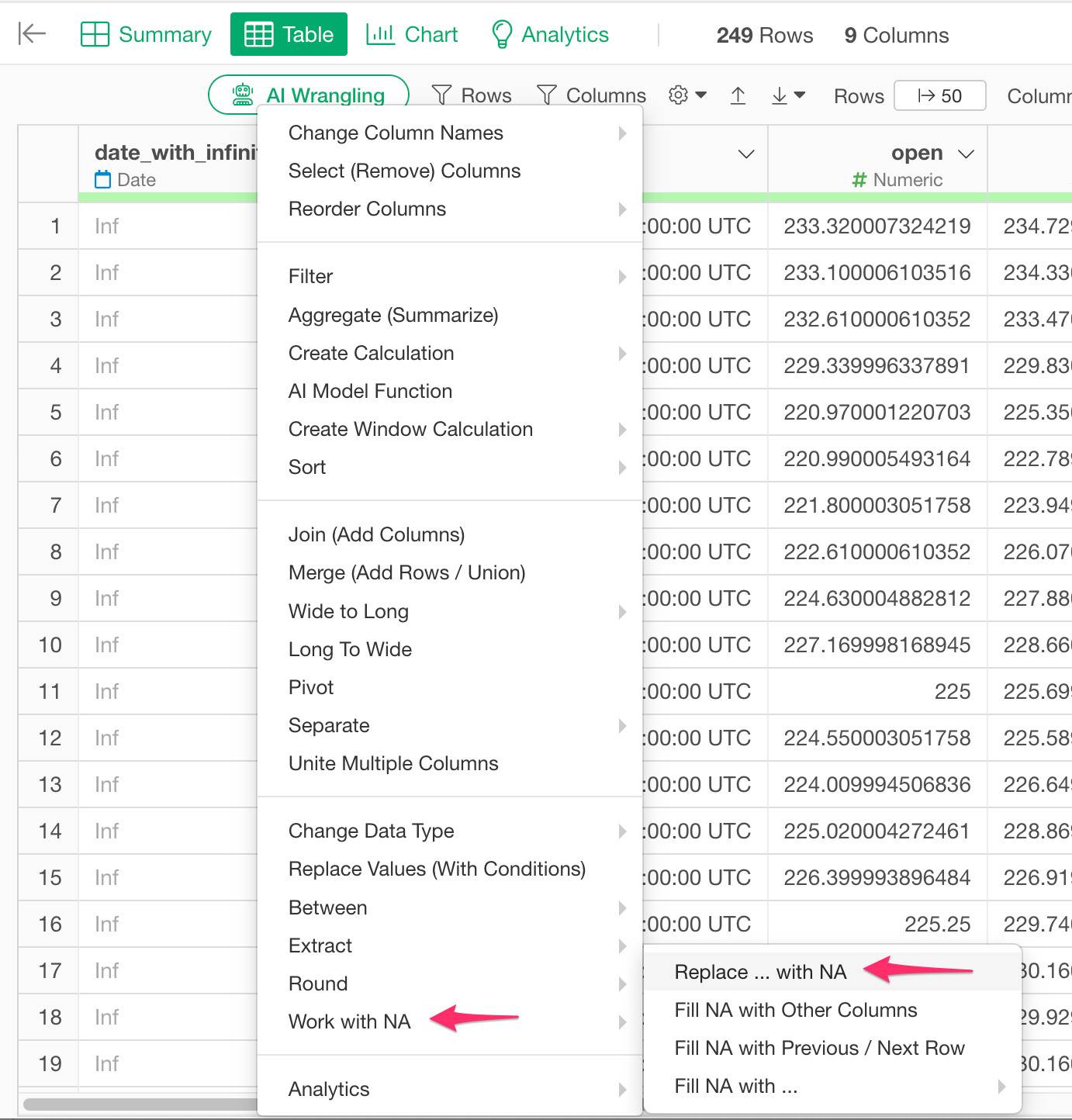Expand the open column header dropdown

click(966, 154)
